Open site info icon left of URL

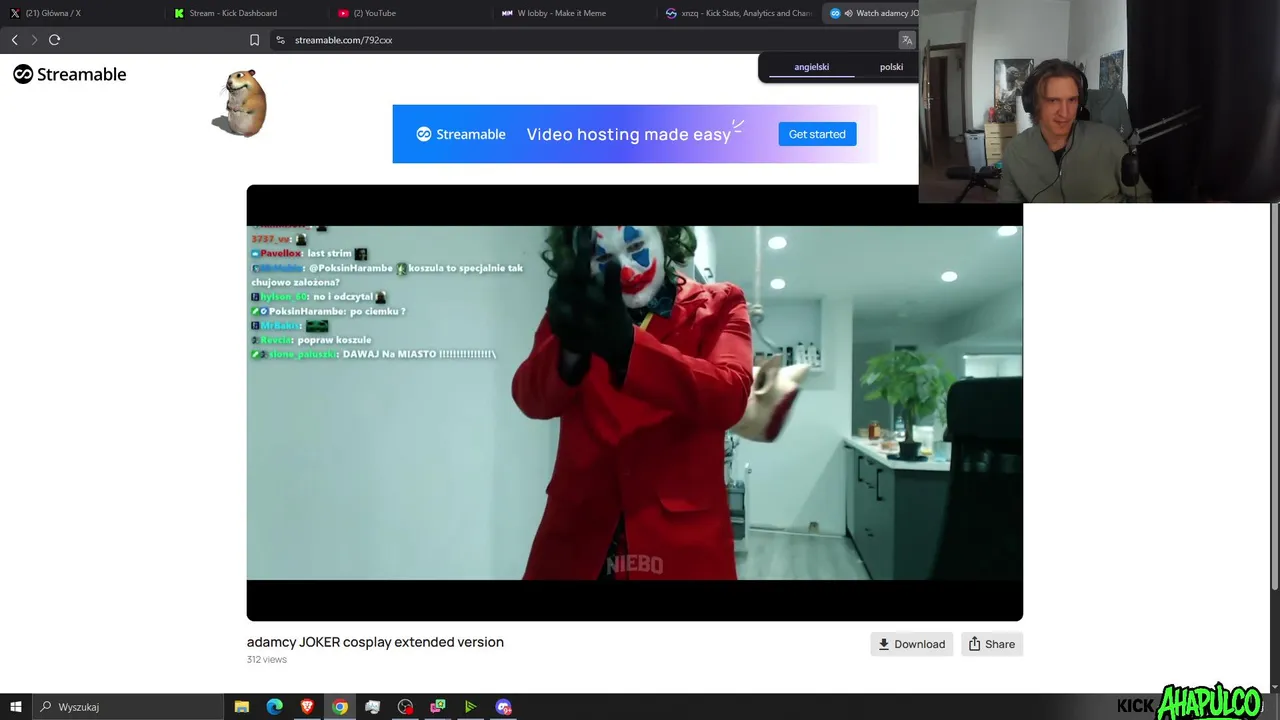[280, 40]
